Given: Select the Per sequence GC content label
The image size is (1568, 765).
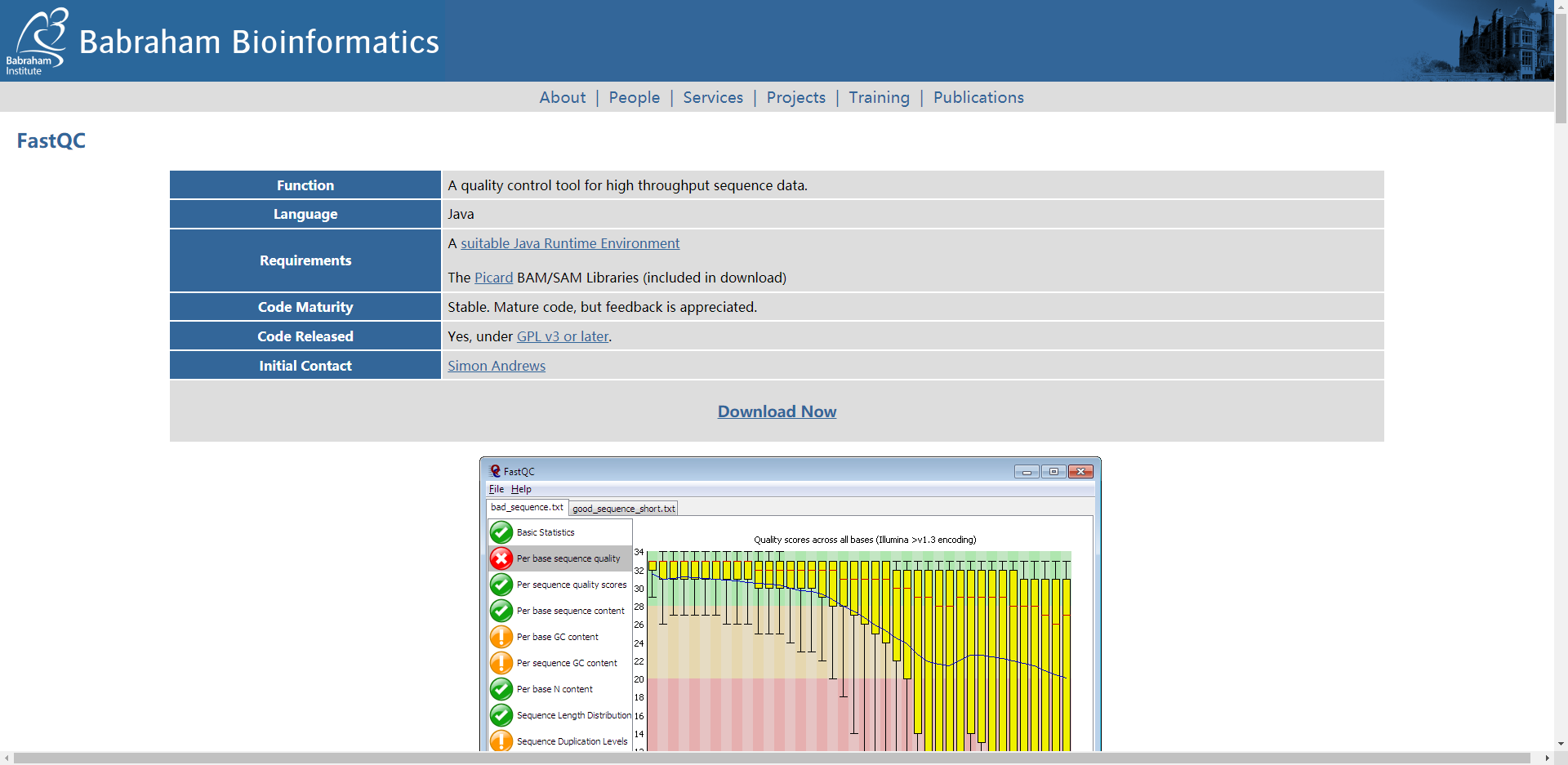Looking at the screenshot, I should [567, 663].
